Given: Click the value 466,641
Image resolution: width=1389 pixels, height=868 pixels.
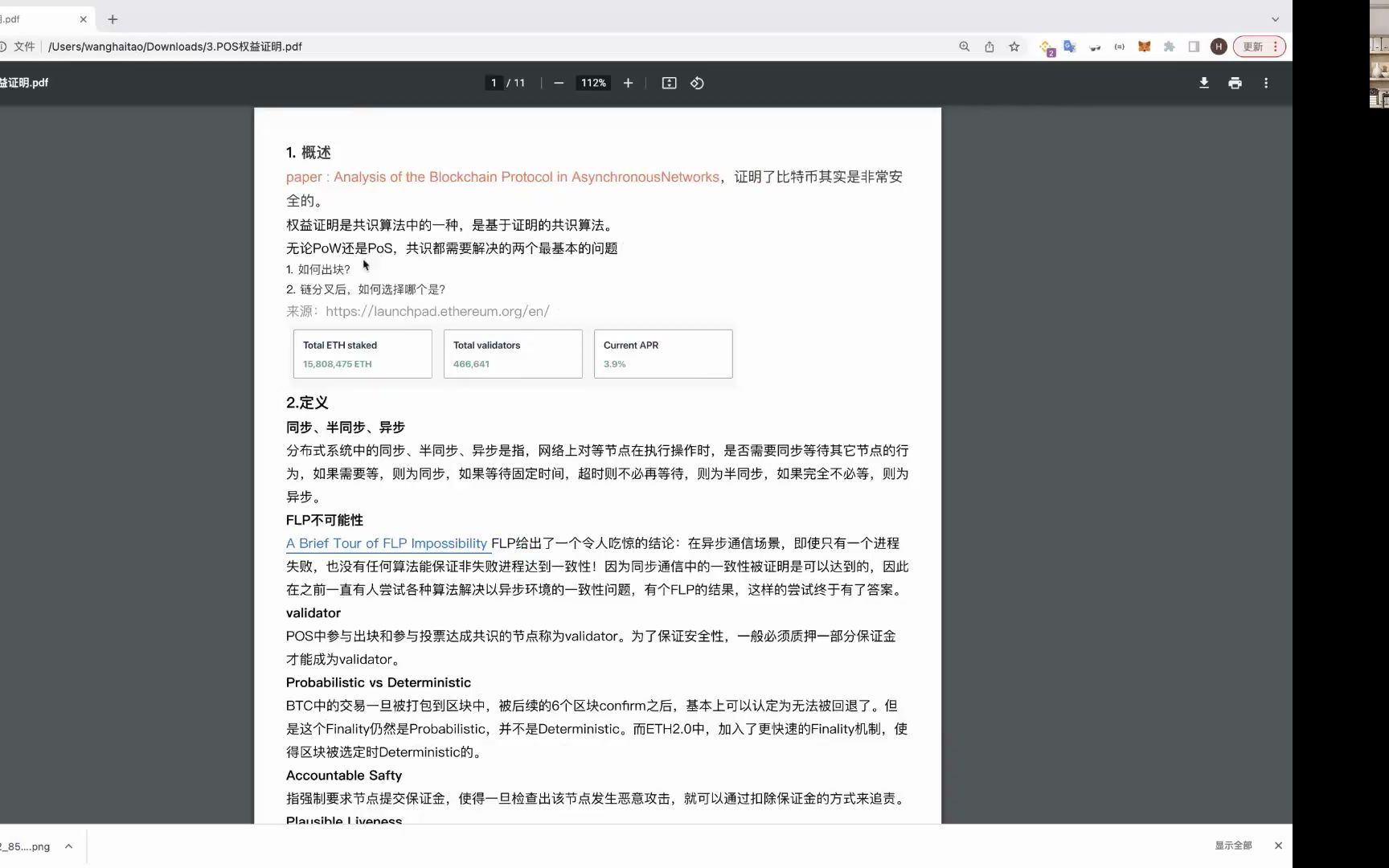Looking at the screenshot, I should pos(471,364).
